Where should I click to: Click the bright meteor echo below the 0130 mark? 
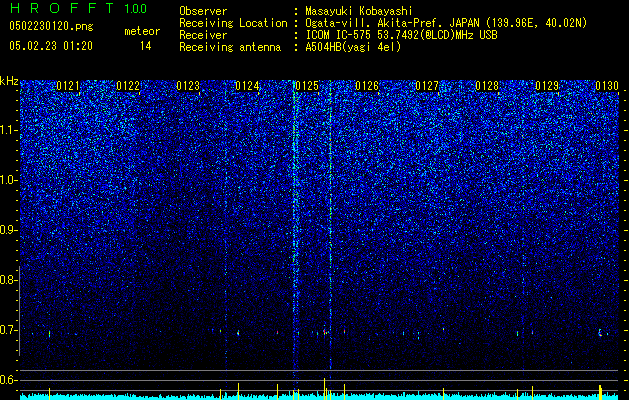tap(600, 333)
